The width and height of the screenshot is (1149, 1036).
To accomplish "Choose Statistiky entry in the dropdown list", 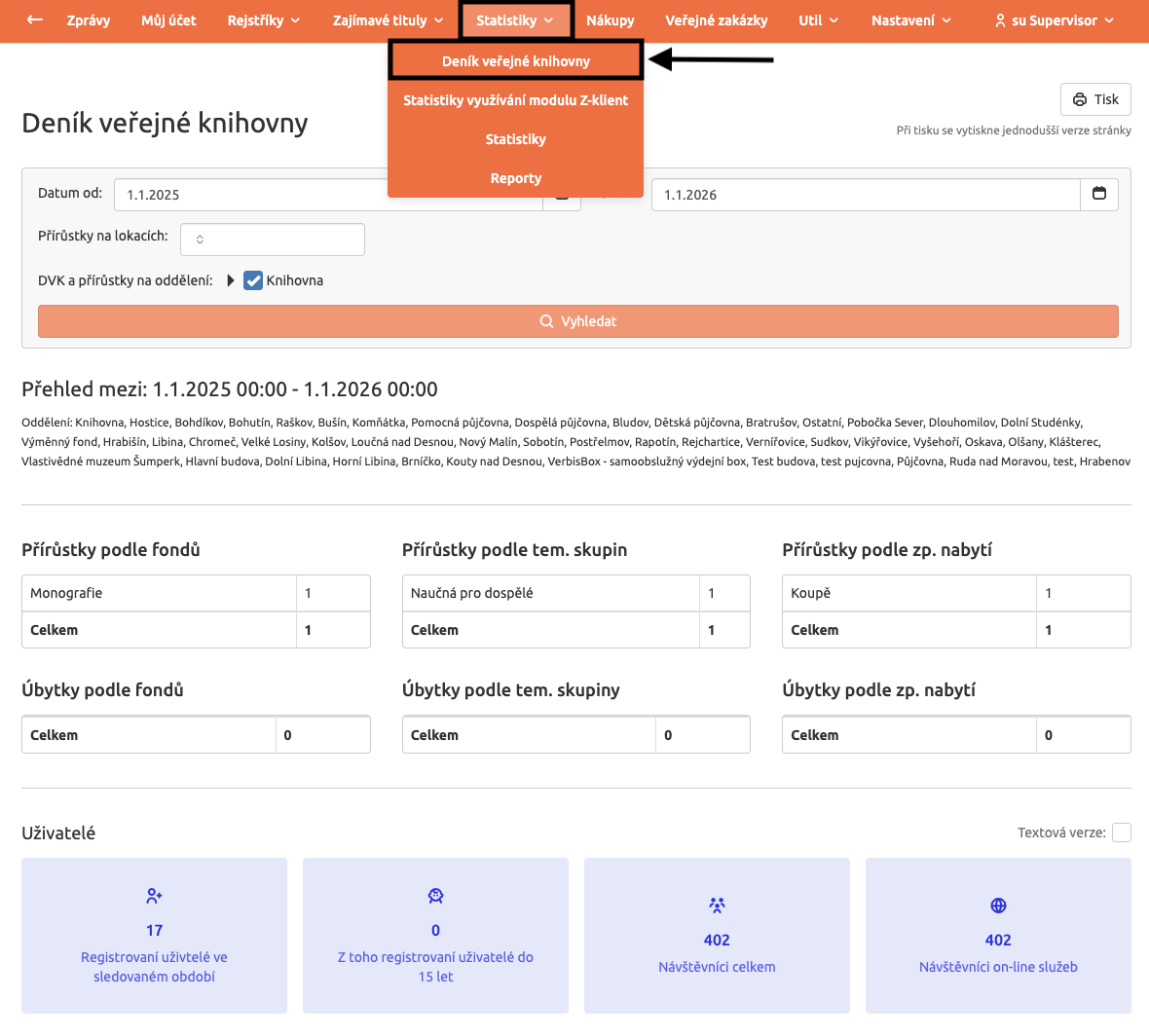I will 516,139.
